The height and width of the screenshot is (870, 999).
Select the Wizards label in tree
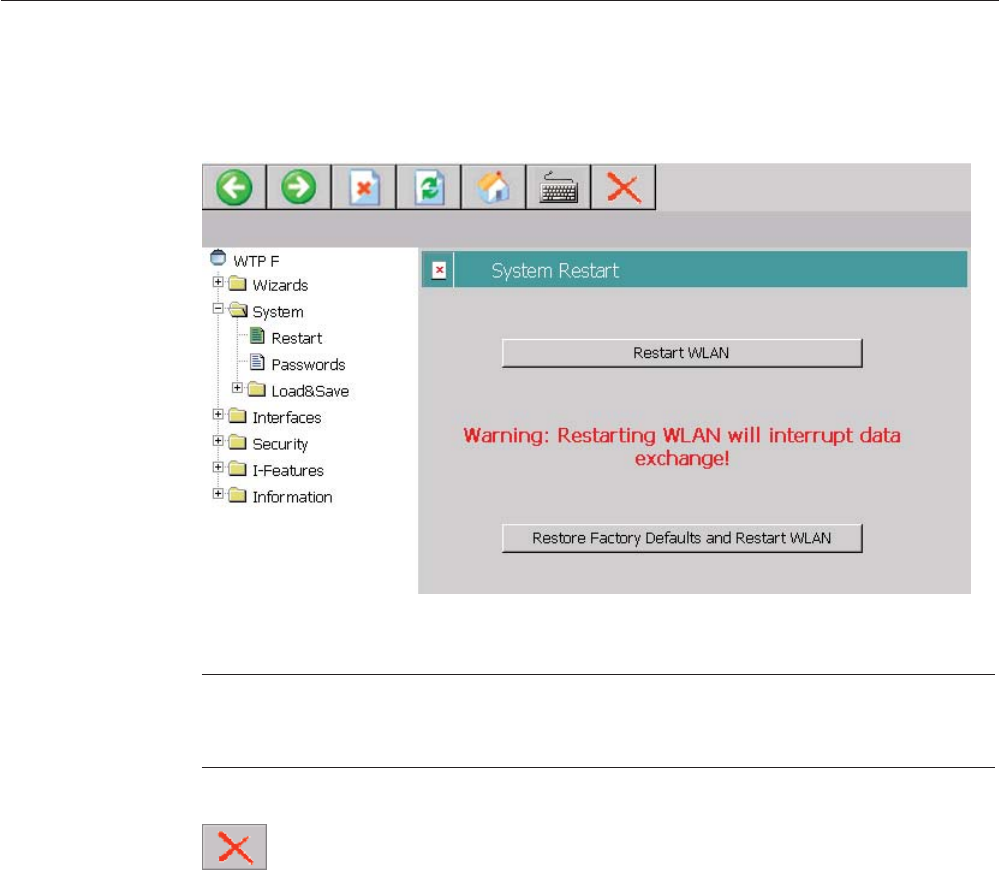pos(280,285)
